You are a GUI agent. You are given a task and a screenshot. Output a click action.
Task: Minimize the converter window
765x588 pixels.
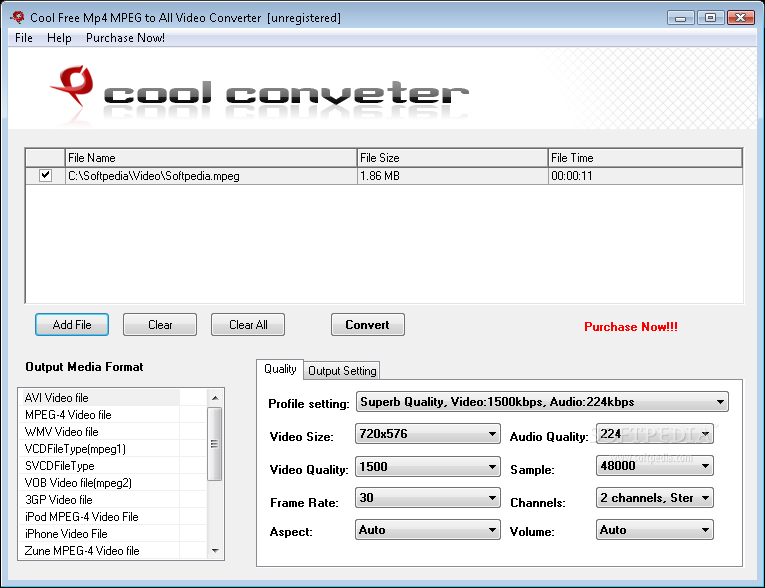click(x=681, y=18)
